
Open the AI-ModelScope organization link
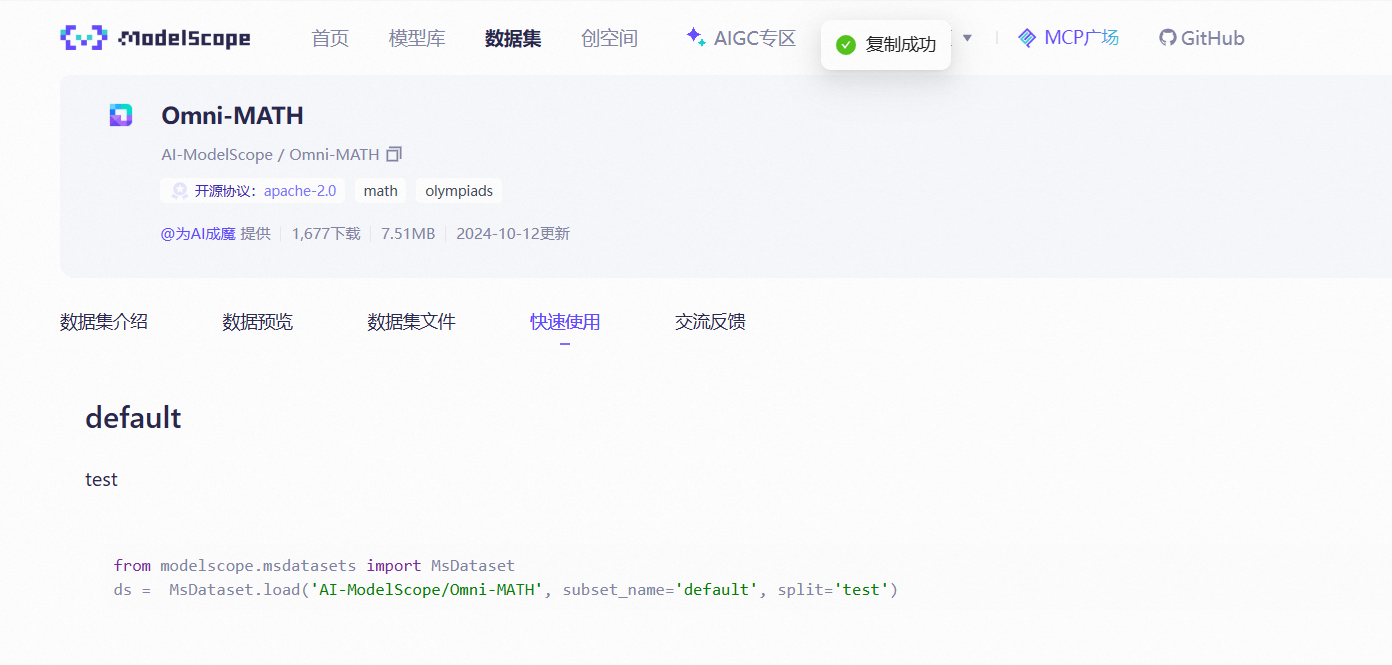pos(217,155)
